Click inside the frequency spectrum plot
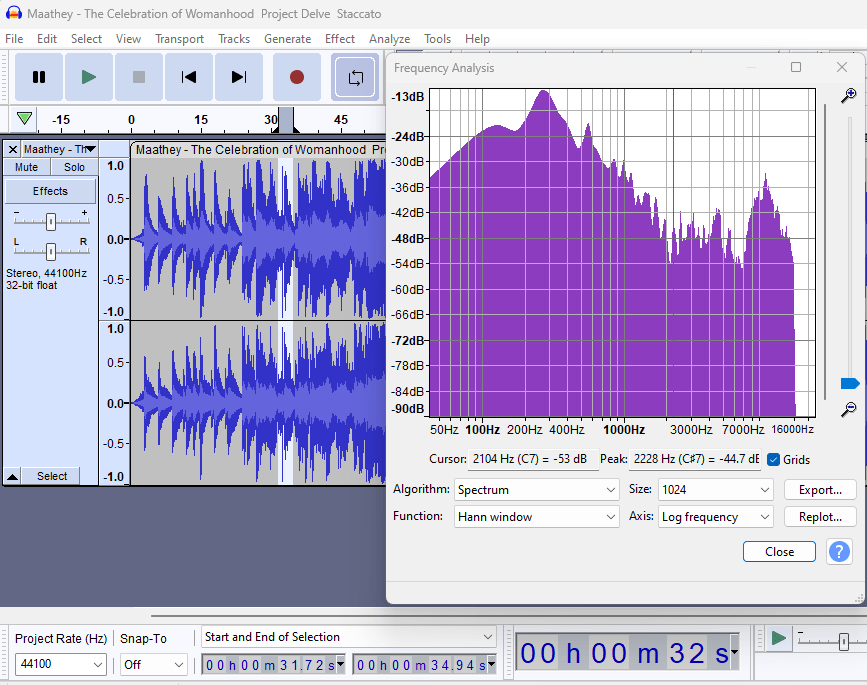The image size is (867, 685). tap(622, 253)
